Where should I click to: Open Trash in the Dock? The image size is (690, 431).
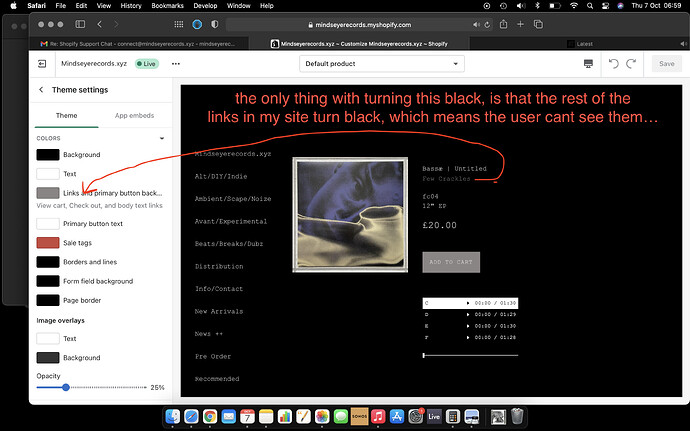pos(517,416)
